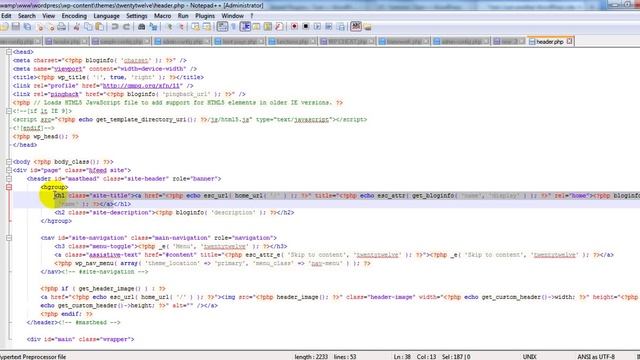Click the h2 class="site-description" code line
Image resolution: width=640 pixels, height=360 pixels.
point(174,213)
